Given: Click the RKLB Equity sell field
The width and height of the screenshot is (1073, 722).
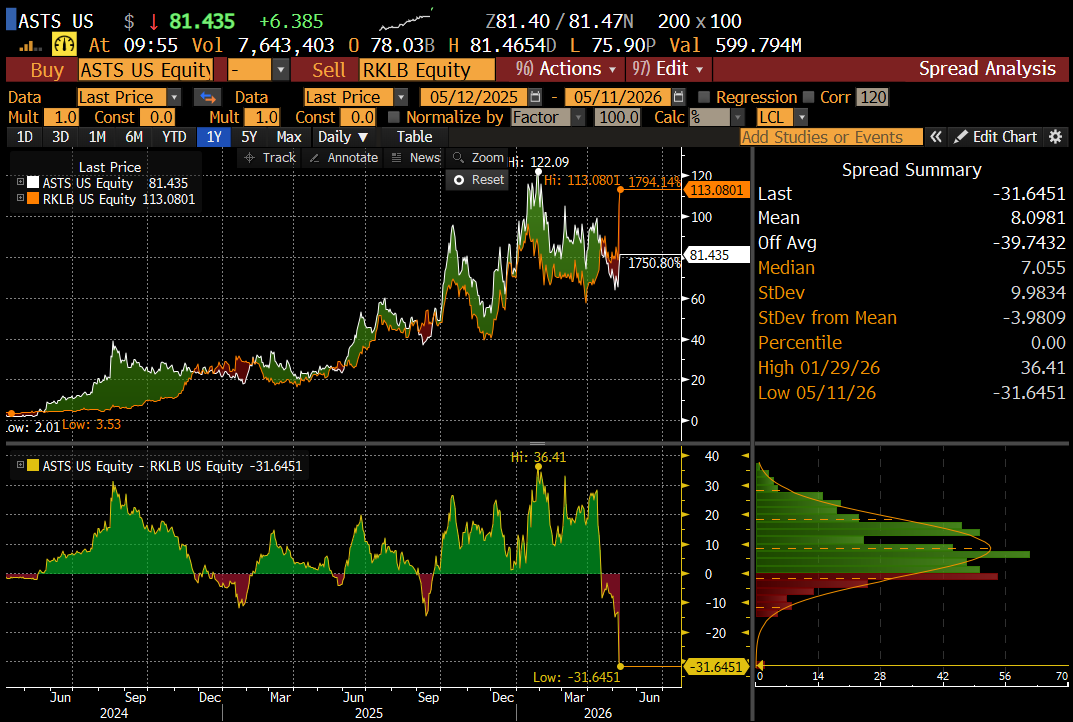Looking at the screenshot, I should pyautogui.click(x=428, y=70).
